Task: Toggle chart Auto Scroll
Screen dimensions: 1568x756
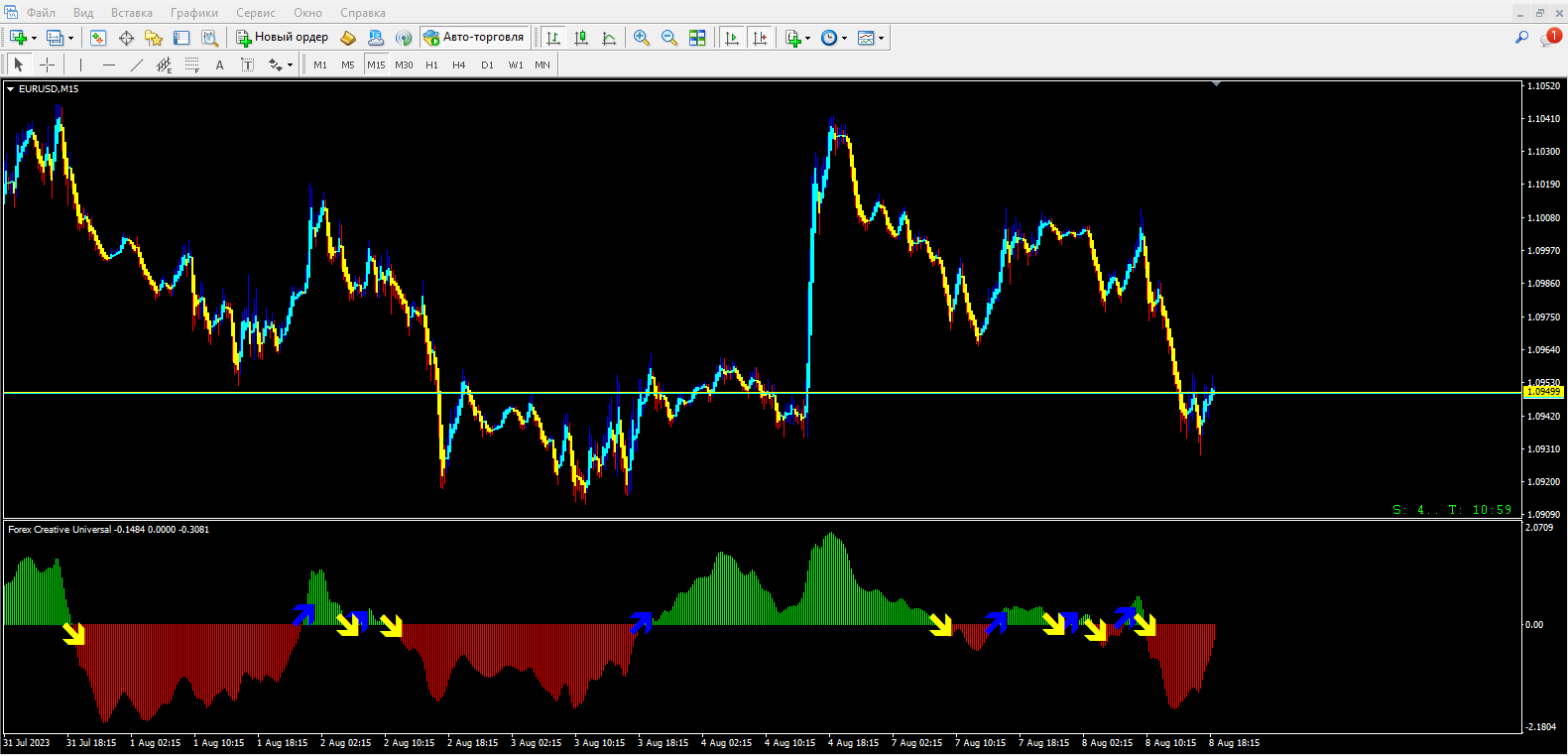Action: [x=732, y=38]
